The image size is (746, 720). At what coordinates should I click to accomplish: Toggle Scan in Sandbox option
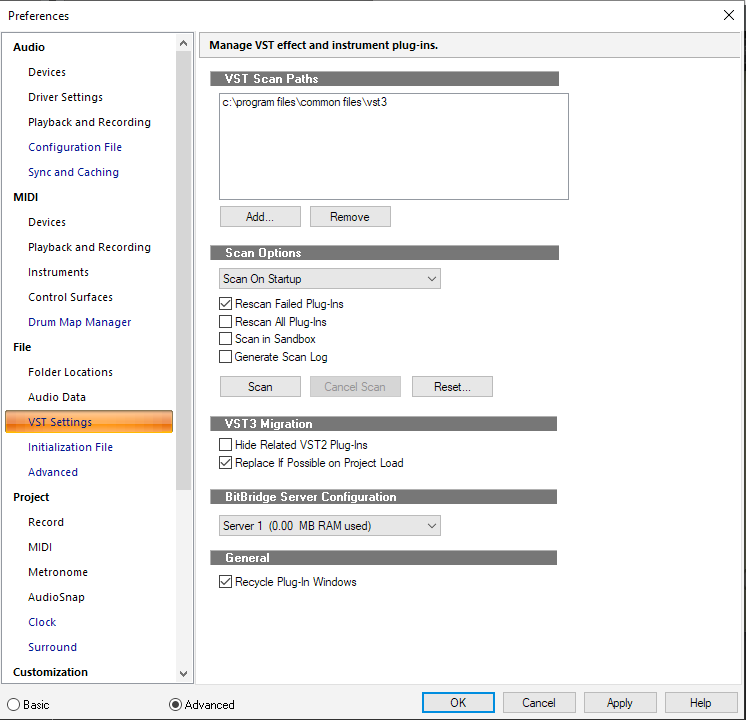[x=226, y=339]
